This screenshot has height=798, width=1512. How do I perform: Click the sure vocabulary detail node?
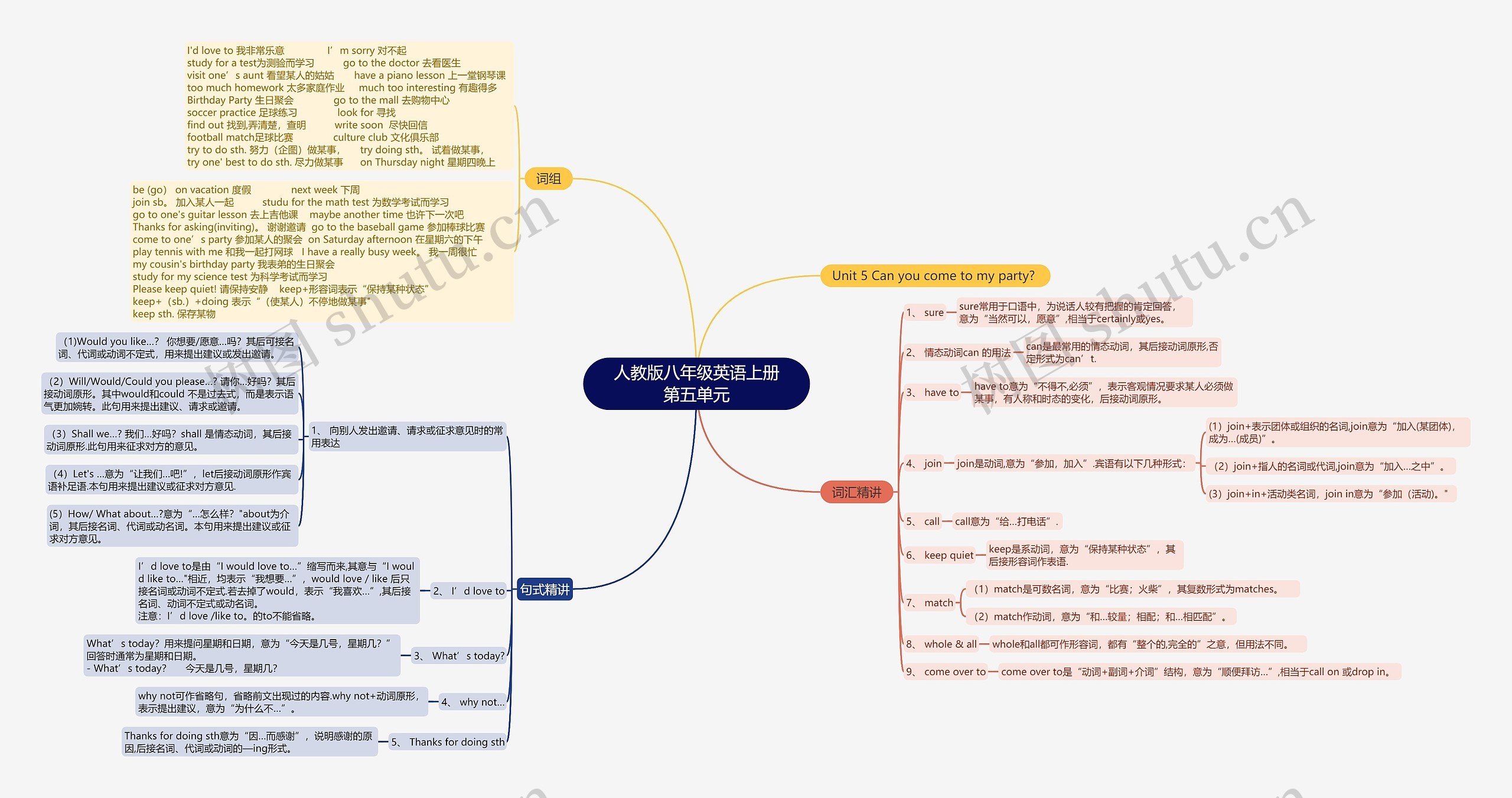coord(1122,318)
